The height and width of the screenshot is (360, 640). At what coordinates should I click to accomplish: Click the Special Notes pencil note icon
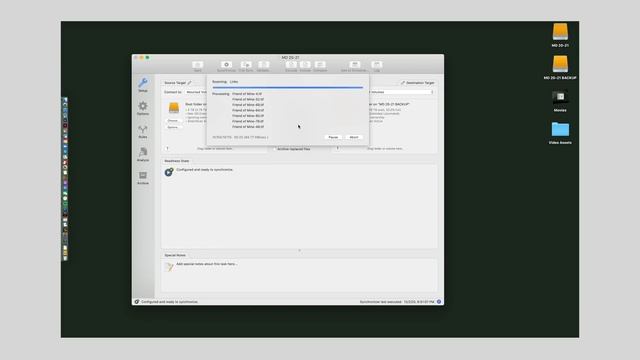point(169,267)
